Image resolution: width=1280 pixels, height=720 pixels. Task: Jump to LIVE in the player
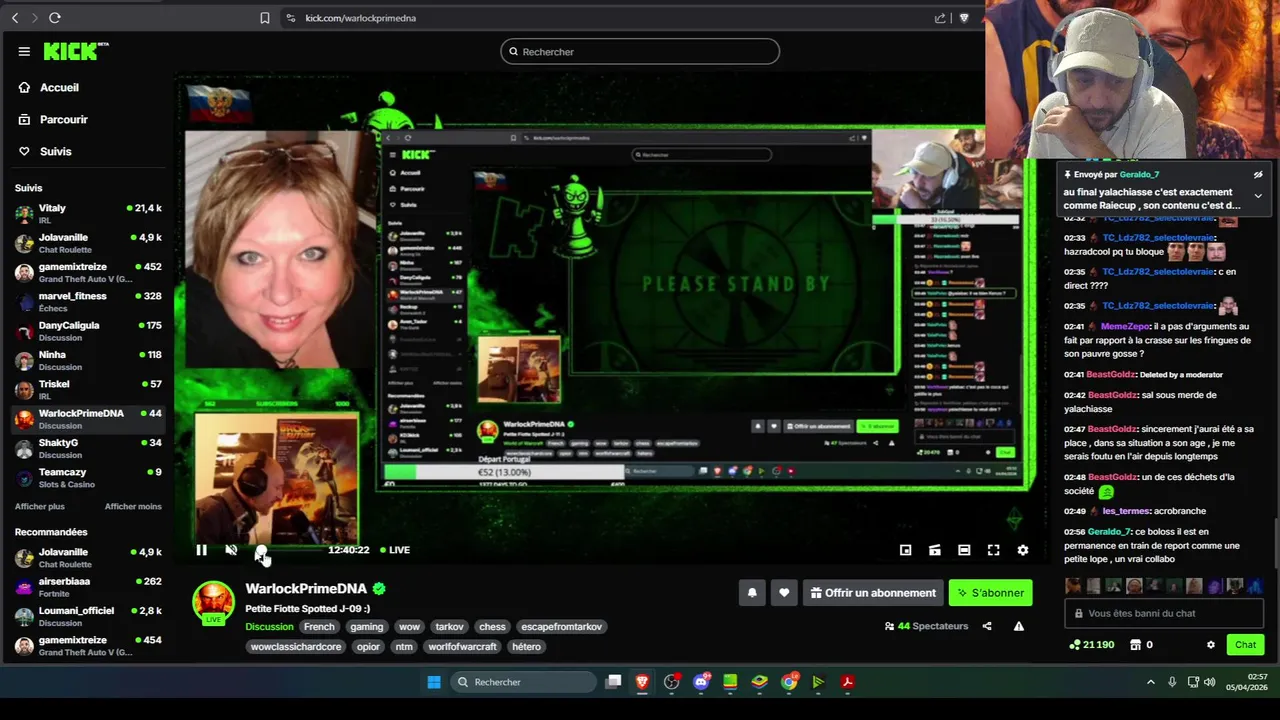(x=394, y=550)
